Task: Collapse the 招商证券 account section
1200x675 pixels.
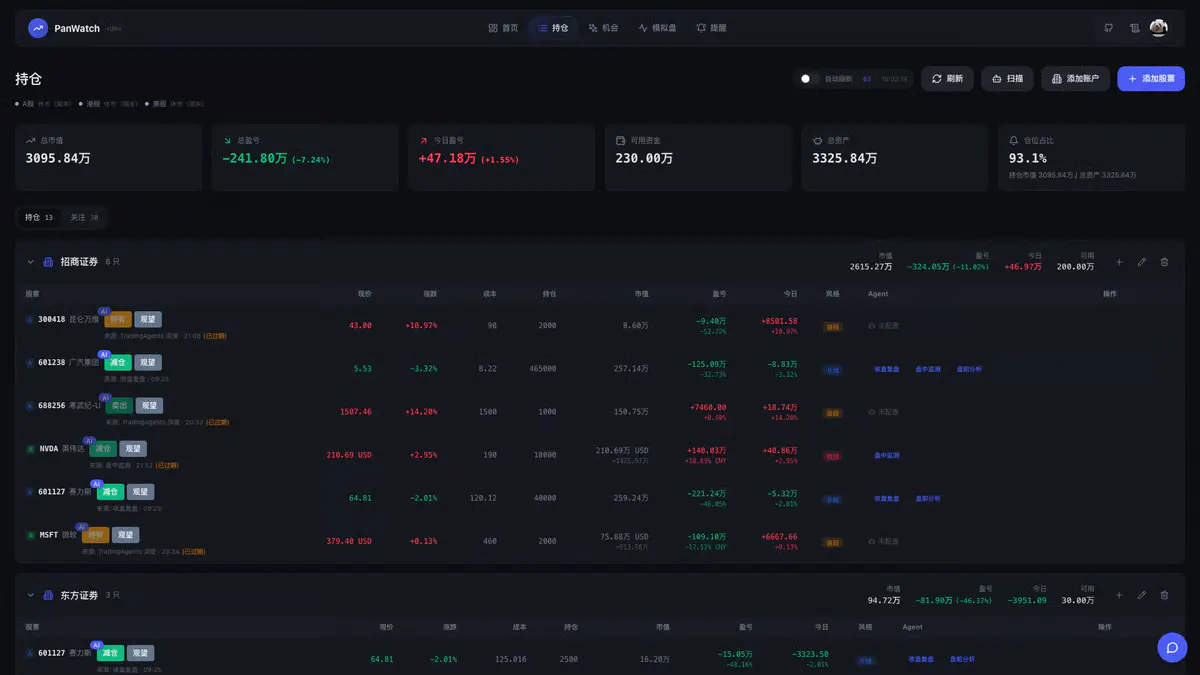Action: point(30,262)
